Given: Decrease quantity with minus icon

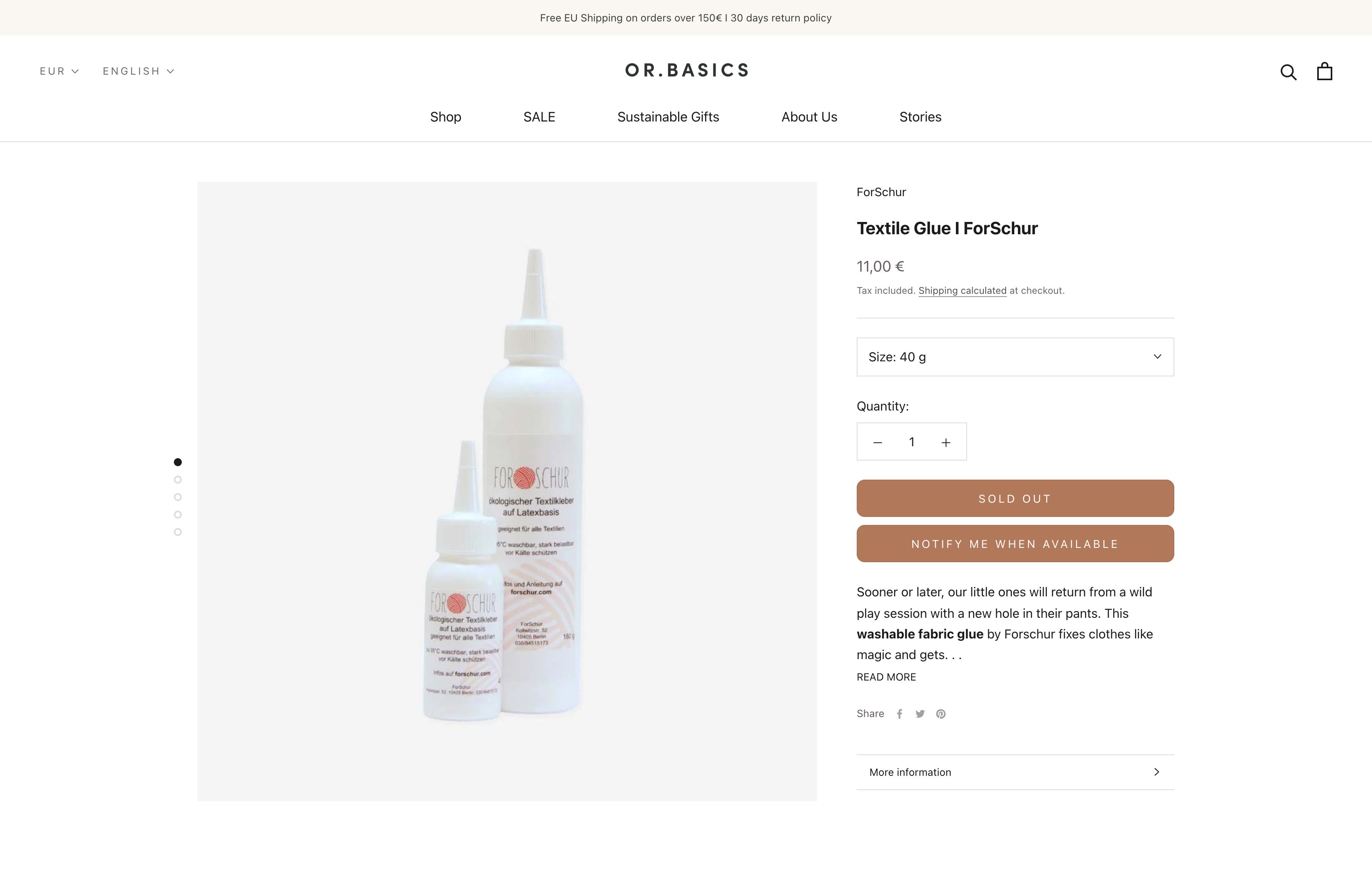Looking at the screenshot, I should (x=877, y=442).
